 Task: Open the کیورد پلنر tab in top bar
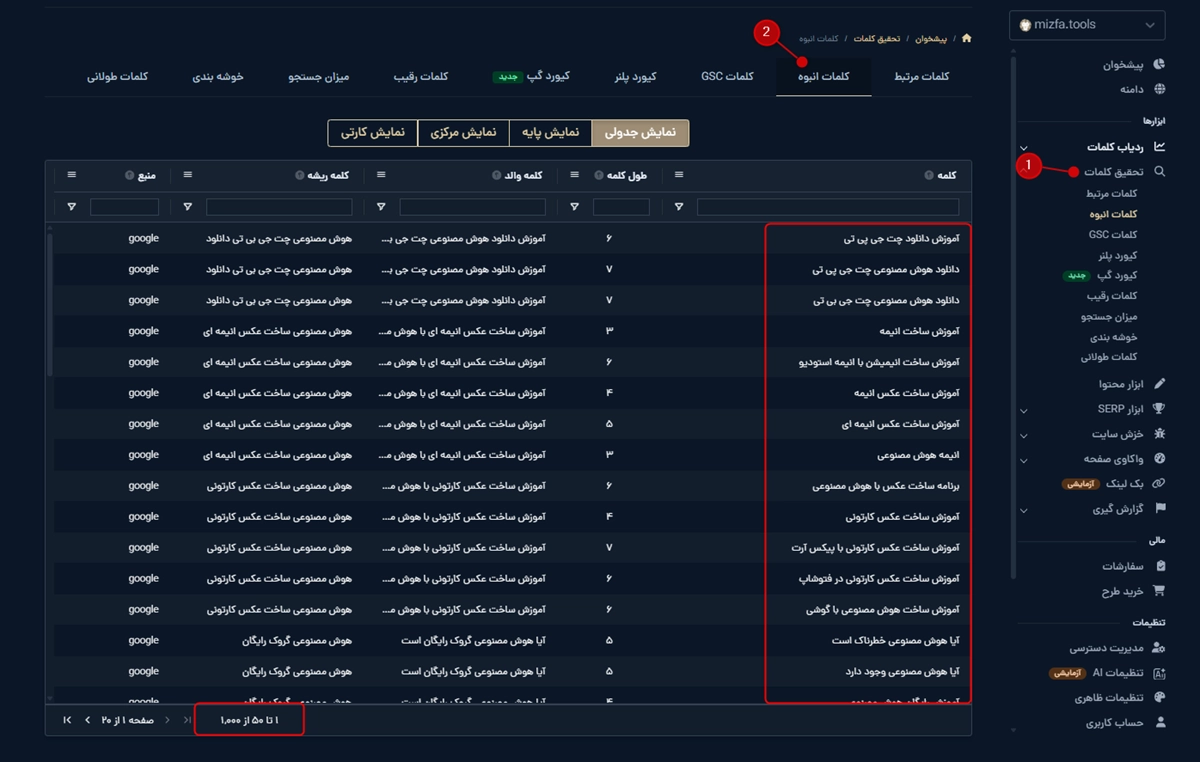(x=635, y=77)
